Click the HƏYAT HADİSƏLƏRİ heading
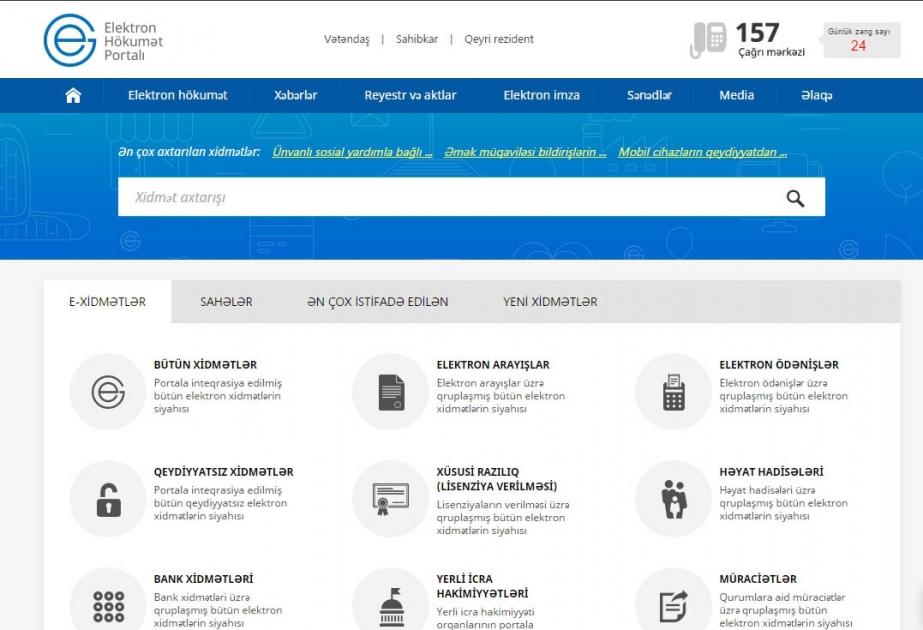This screenshot has height=630, width=923. [771, 472]
